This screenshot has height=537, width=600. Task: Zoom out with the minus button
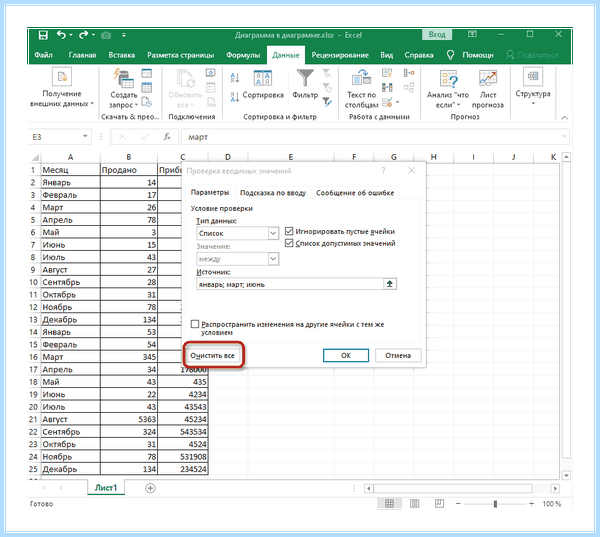[458, 504]
